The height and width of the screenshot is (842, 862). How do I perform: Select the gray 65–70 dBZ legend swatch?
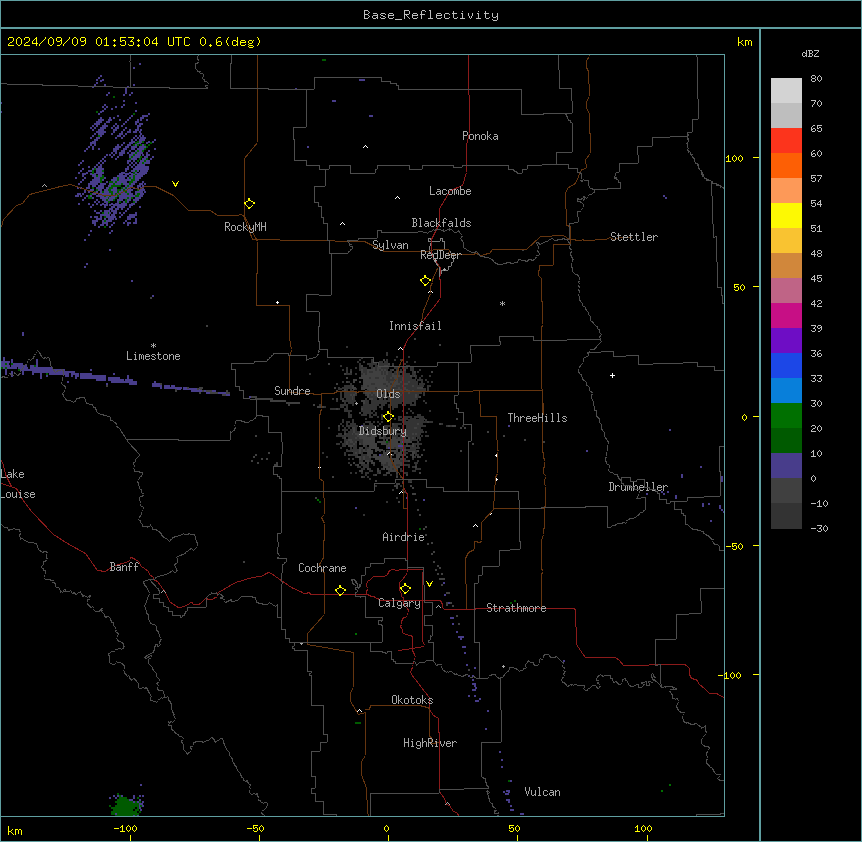[x=786, y=115]
